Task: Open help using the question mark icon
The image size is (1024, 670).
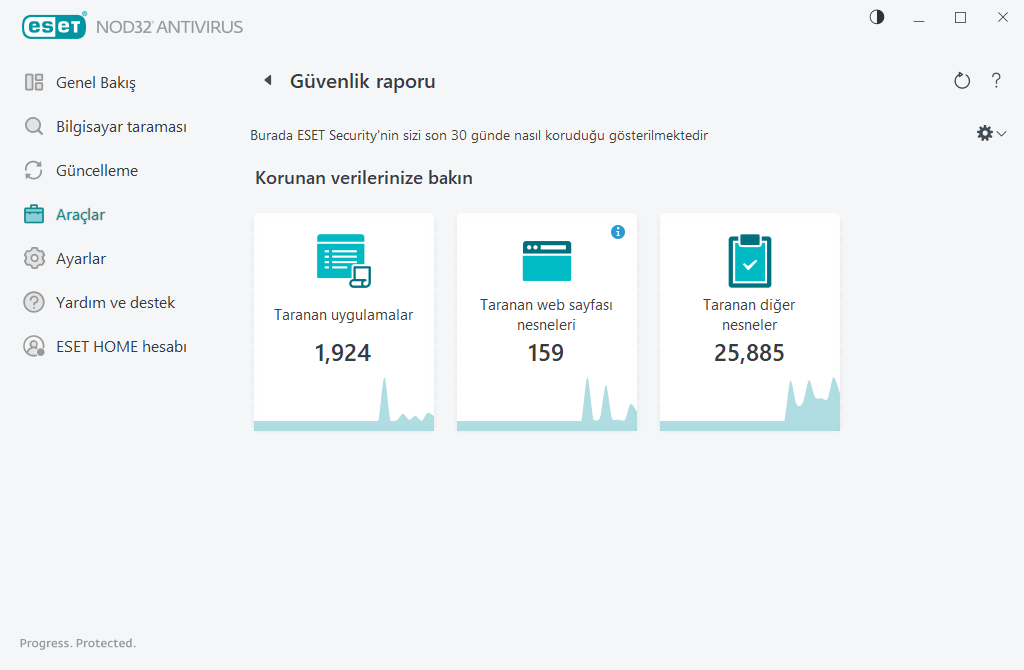Action: coord(996,81)
